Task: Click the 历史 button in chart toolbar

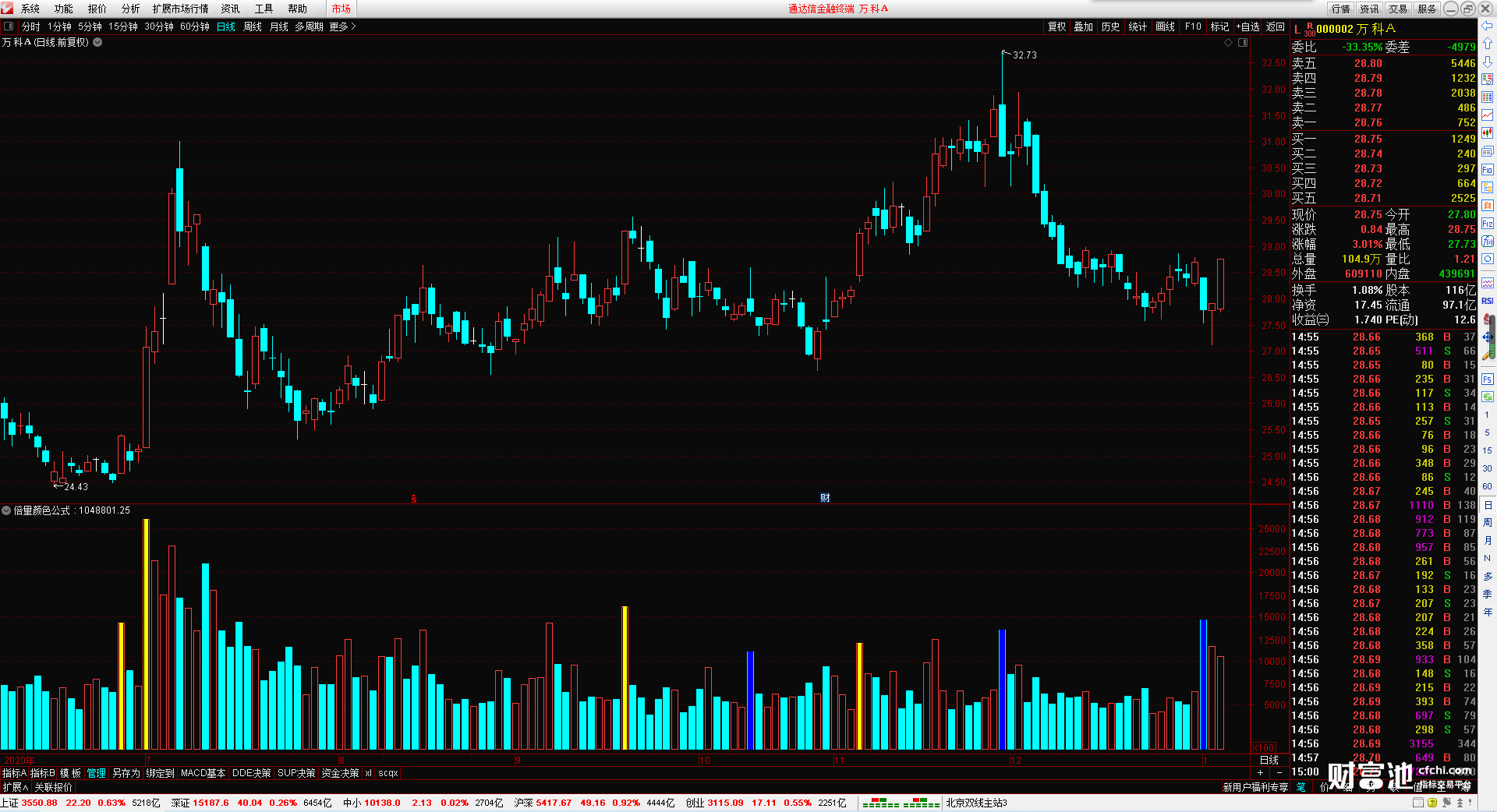Action: coord(1110,26)
